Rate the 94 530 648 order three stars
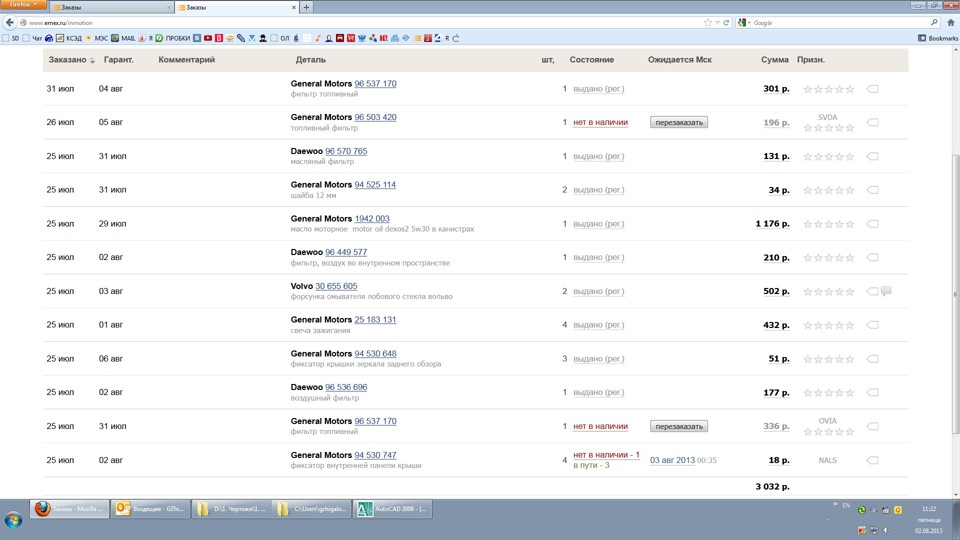 click(829, 359)
